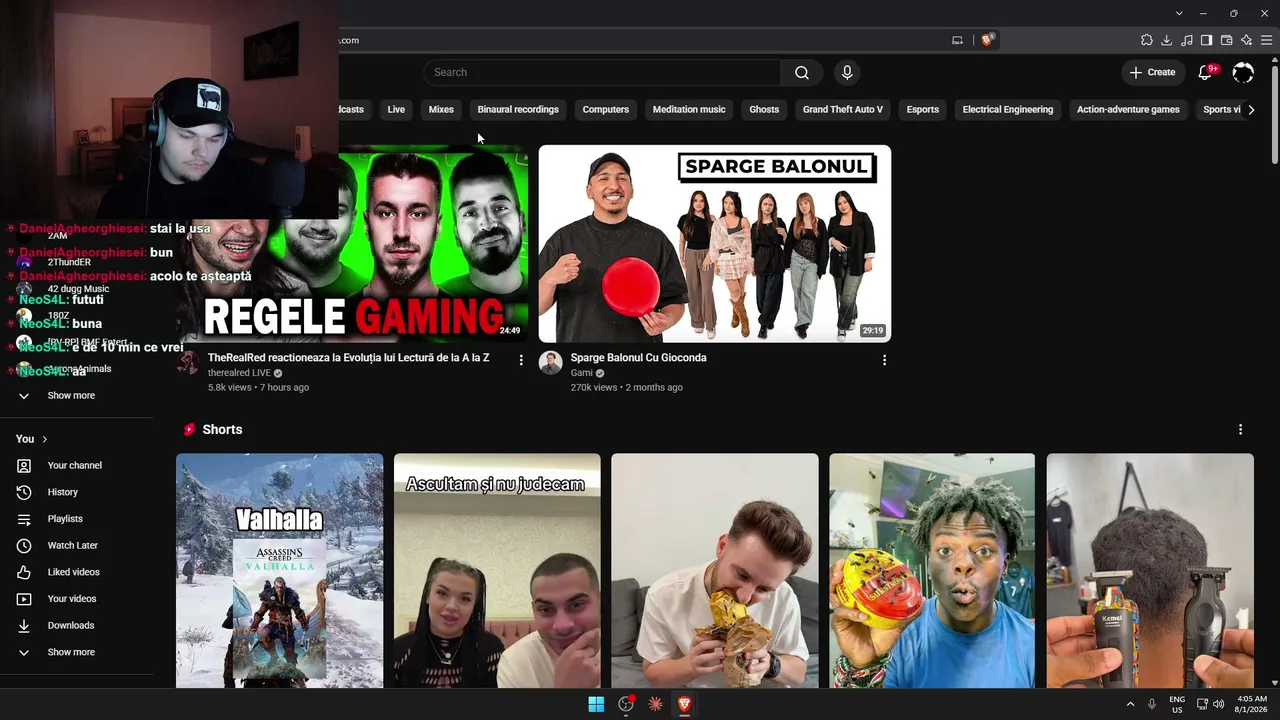This screenshot has height=720, width=1280.
Task: Open the TheRealRed reactioneaza video title
Action: (x=349, y=358)
